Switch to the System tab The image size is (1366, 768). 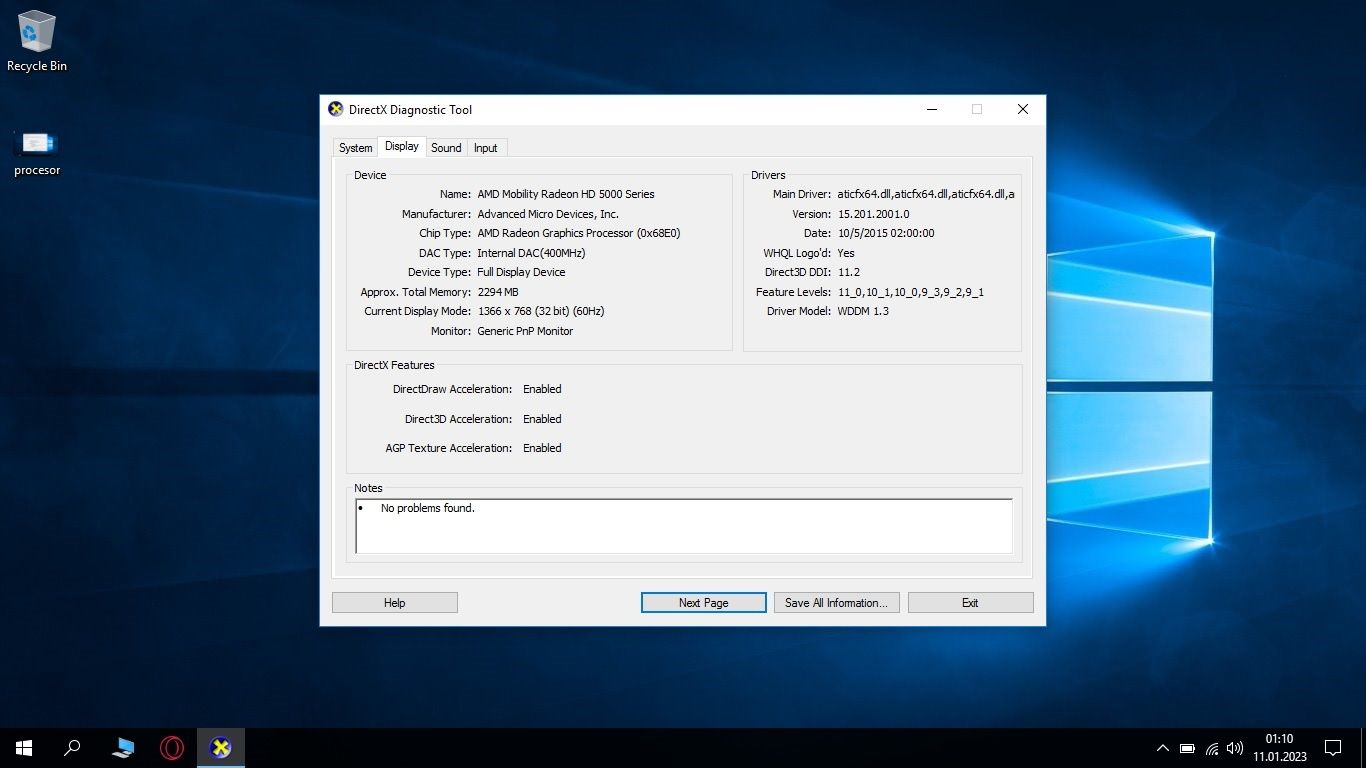(355, 148)
